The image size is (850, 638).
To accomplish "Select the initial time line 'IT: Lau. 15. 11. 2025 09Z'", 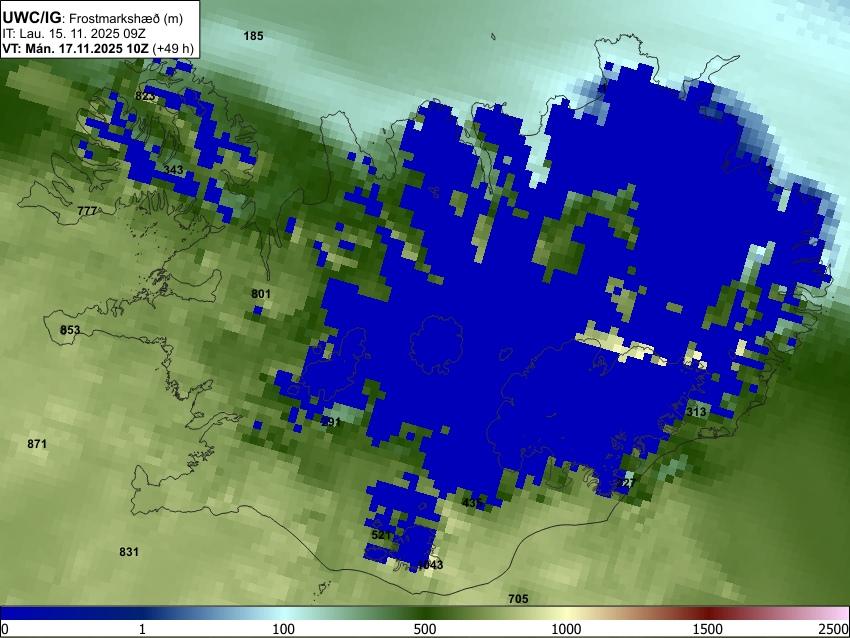I will (x=74, y=34).
